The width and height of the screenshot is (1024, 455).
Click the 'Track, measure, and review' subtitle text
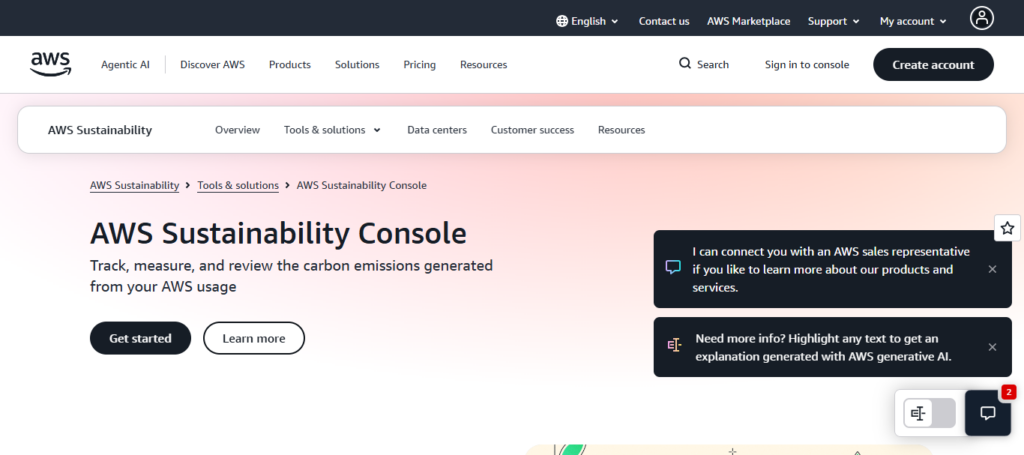291,276
